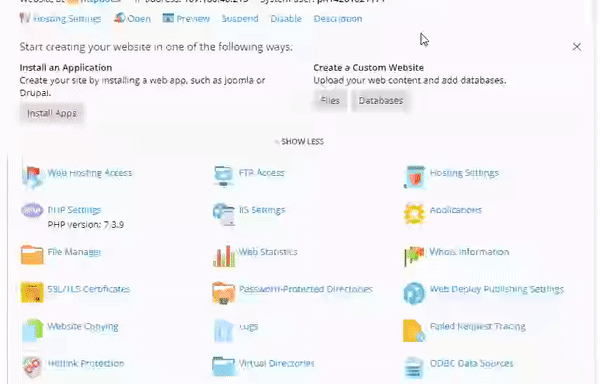Click the Preview icon in the top toolbar
600x384 pixels.
[168, 18]
